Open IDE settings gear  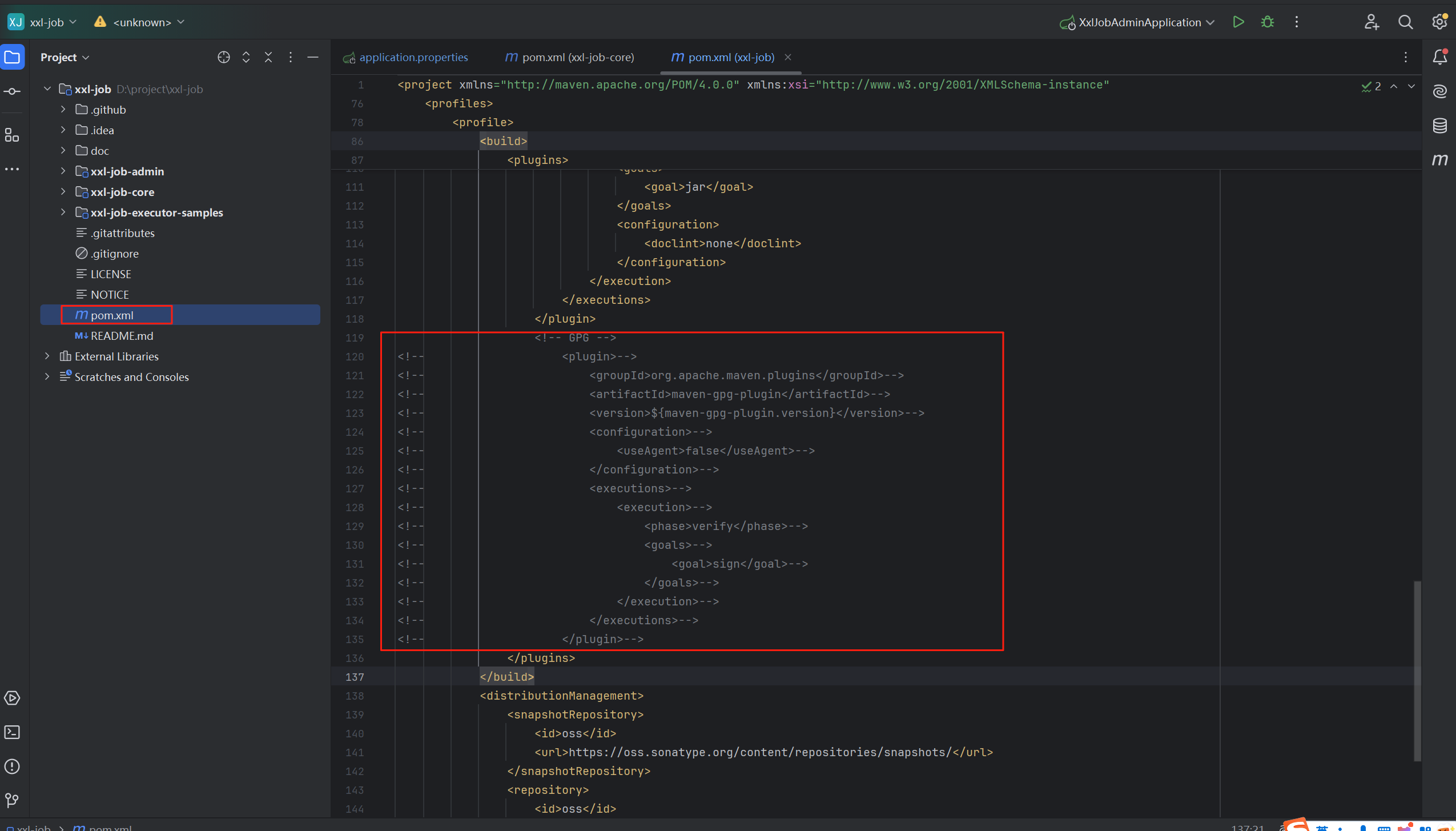point(1439,22)
